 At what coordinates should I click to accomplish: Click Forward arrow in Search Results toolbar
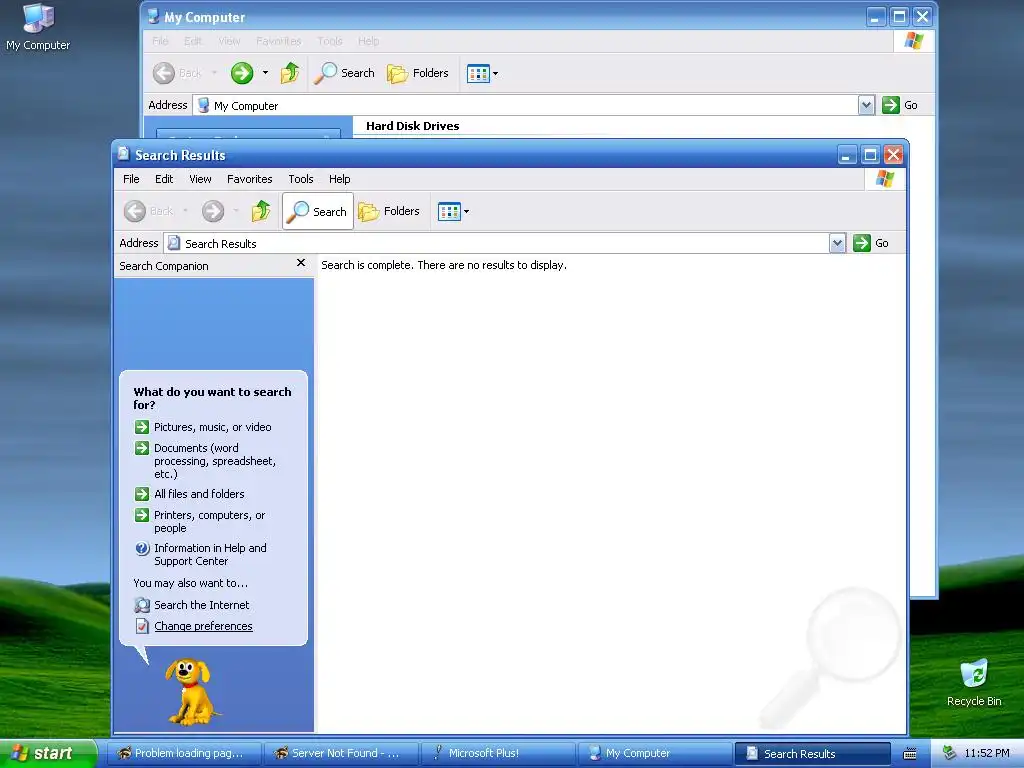coord(213,211)
